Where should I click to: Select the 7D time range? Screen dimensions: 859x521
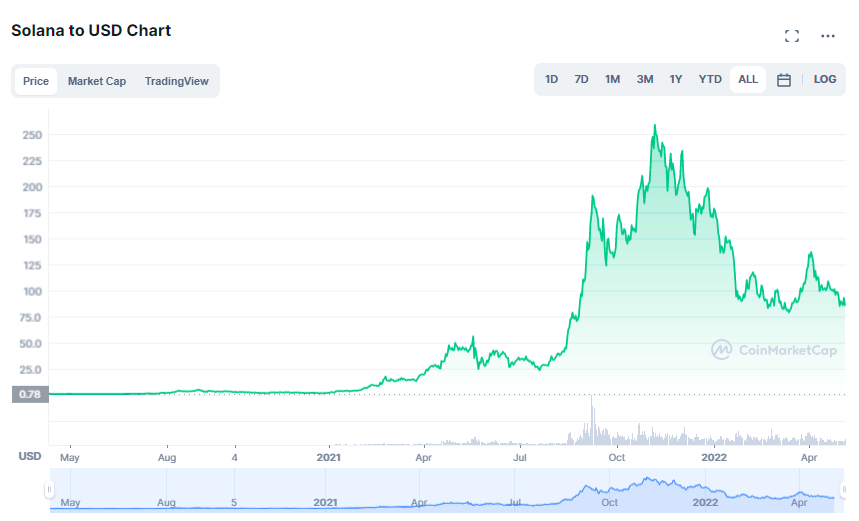click(x=581, y=79)
